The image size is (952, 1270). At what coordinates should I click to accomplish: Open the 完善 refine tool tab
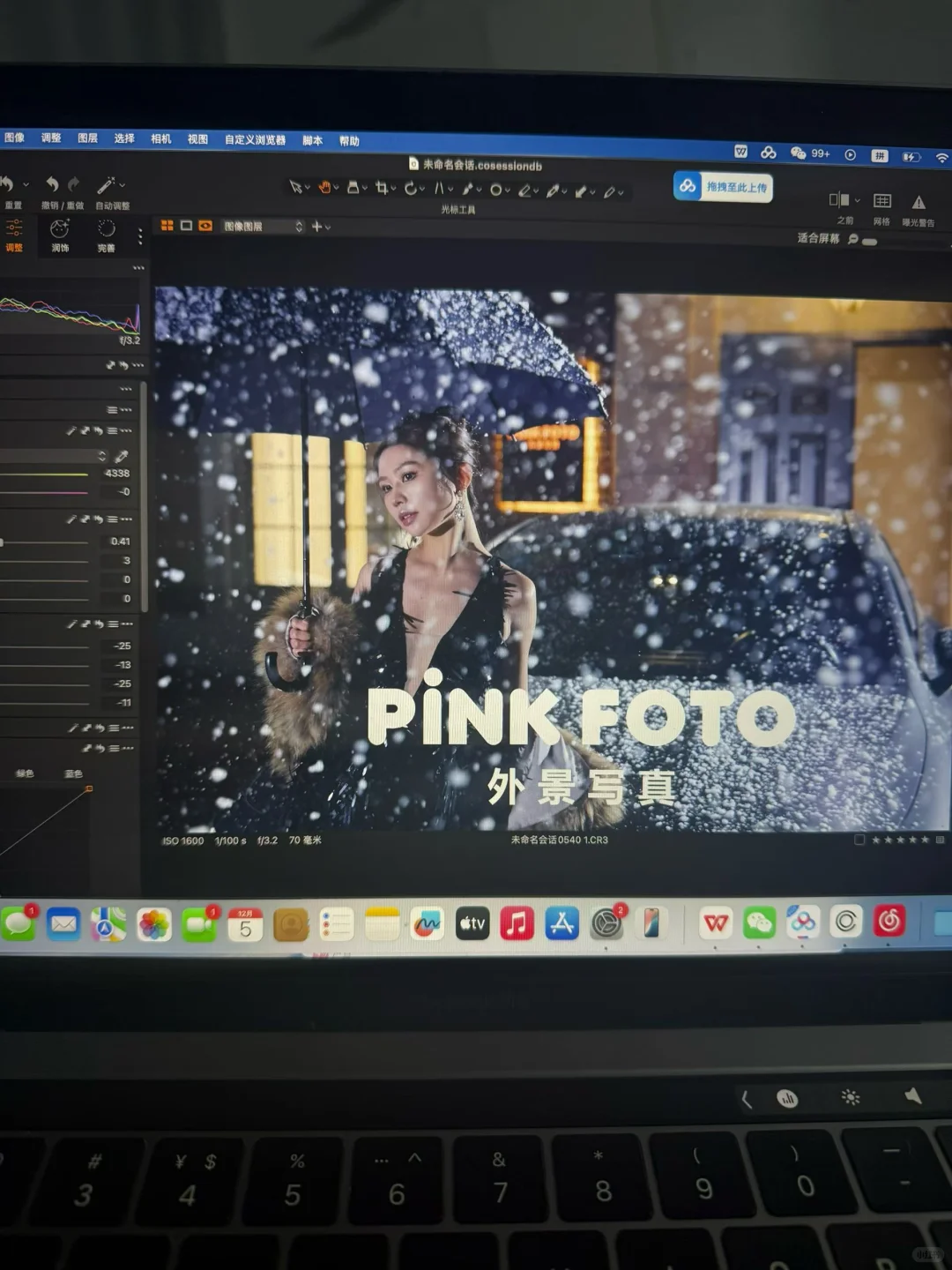106,236
